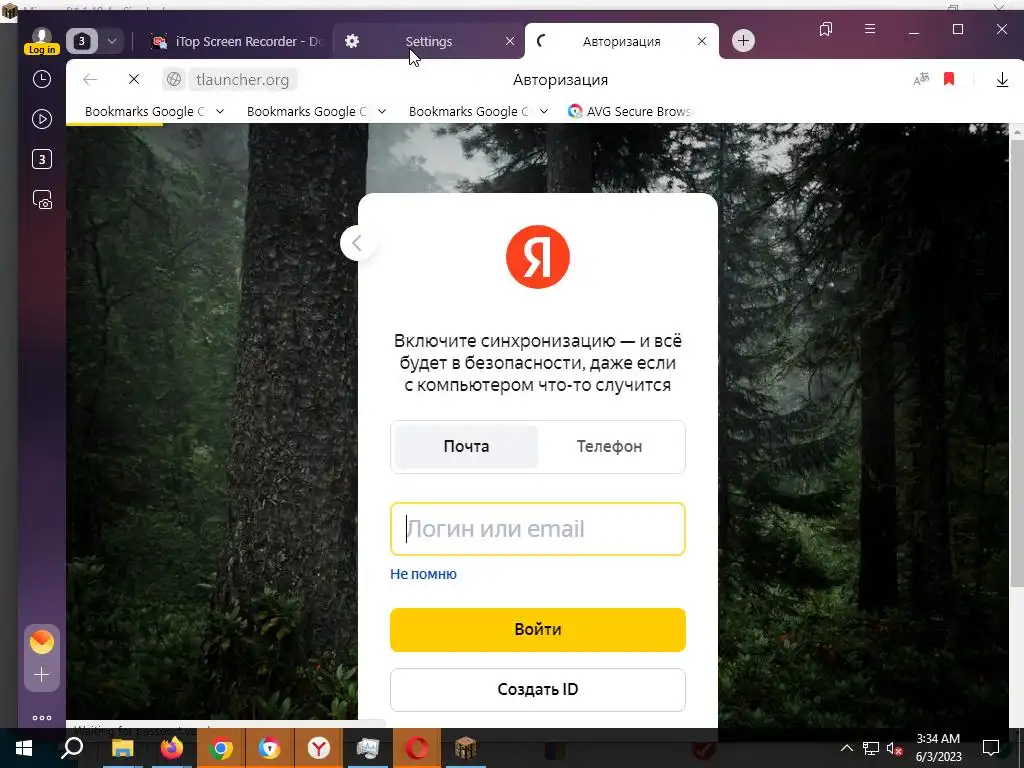Stop page loading with the X button
Screen dimensions: 1024x768
pyautogui.click(x=134, y=79)
